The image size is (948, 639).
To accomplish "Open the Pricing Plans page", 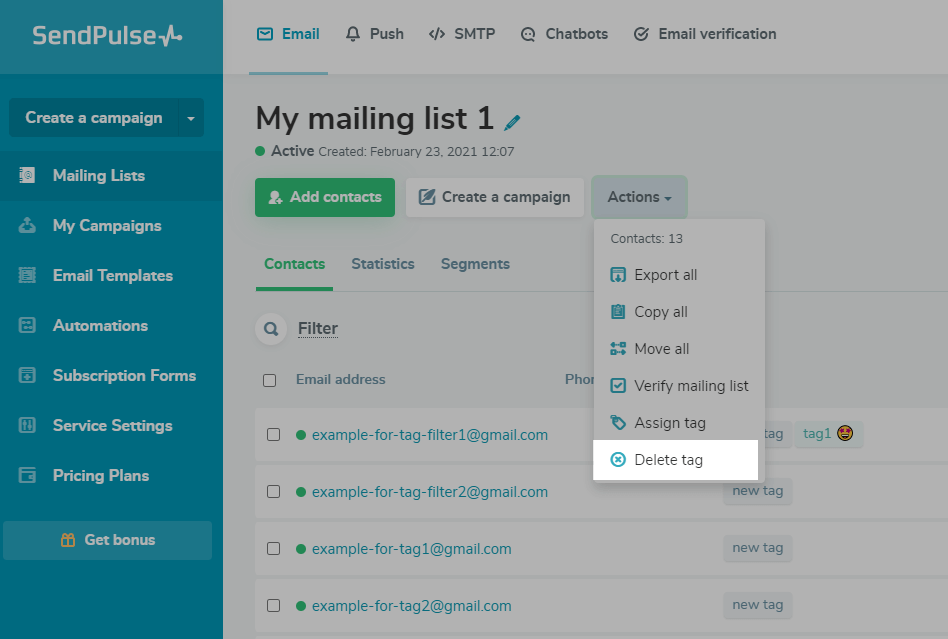I will [100, 476].
